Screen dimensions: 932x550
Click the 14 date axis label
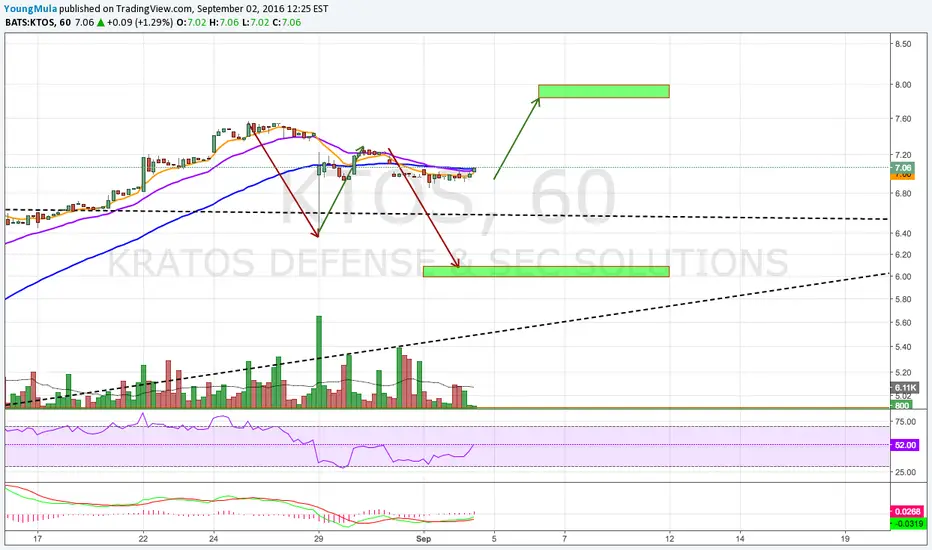(x=740, y=539)
